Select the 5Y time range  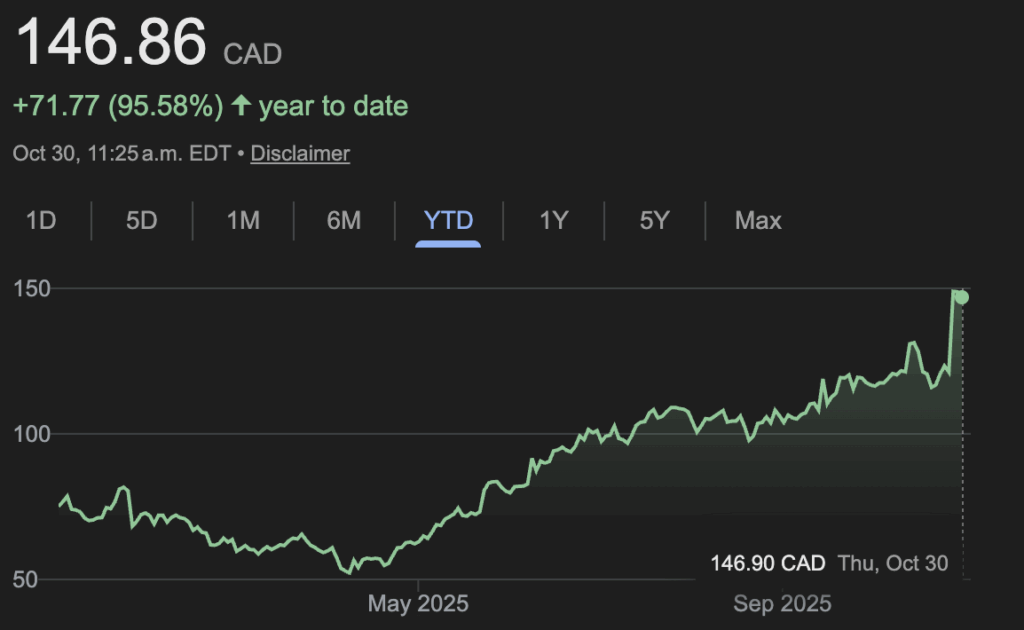coord(654,220)
